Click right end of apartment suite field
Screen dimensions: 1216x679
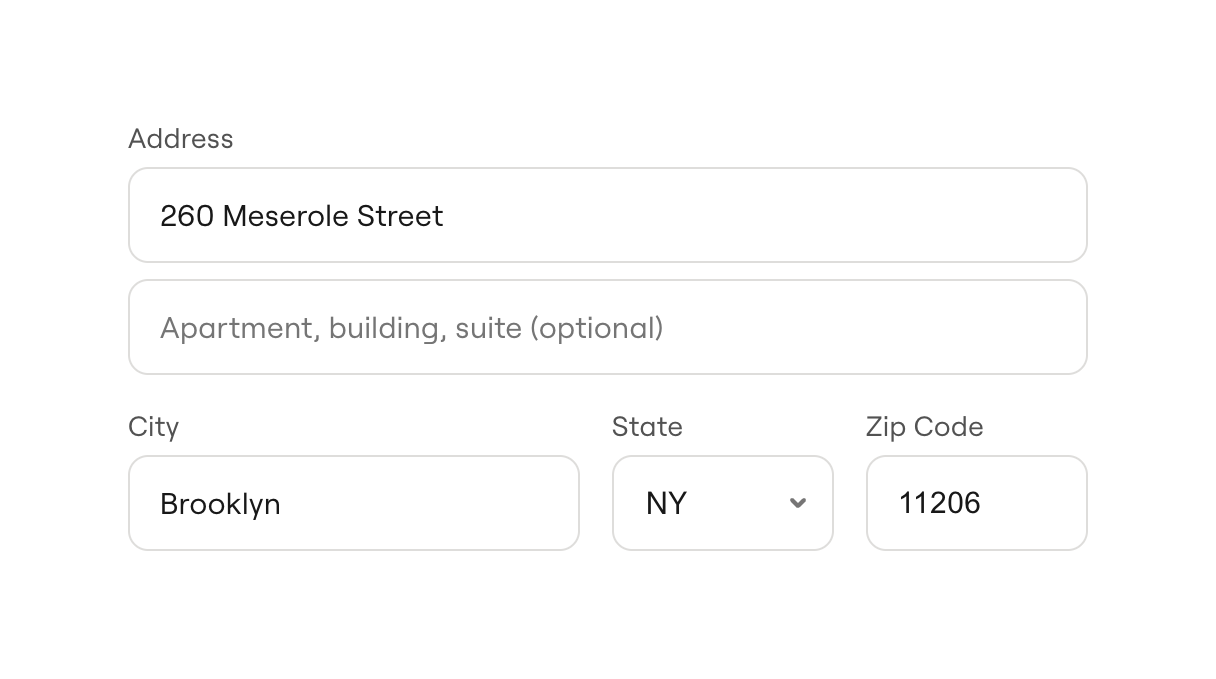pyautogui.click(x=1000, y=327)
